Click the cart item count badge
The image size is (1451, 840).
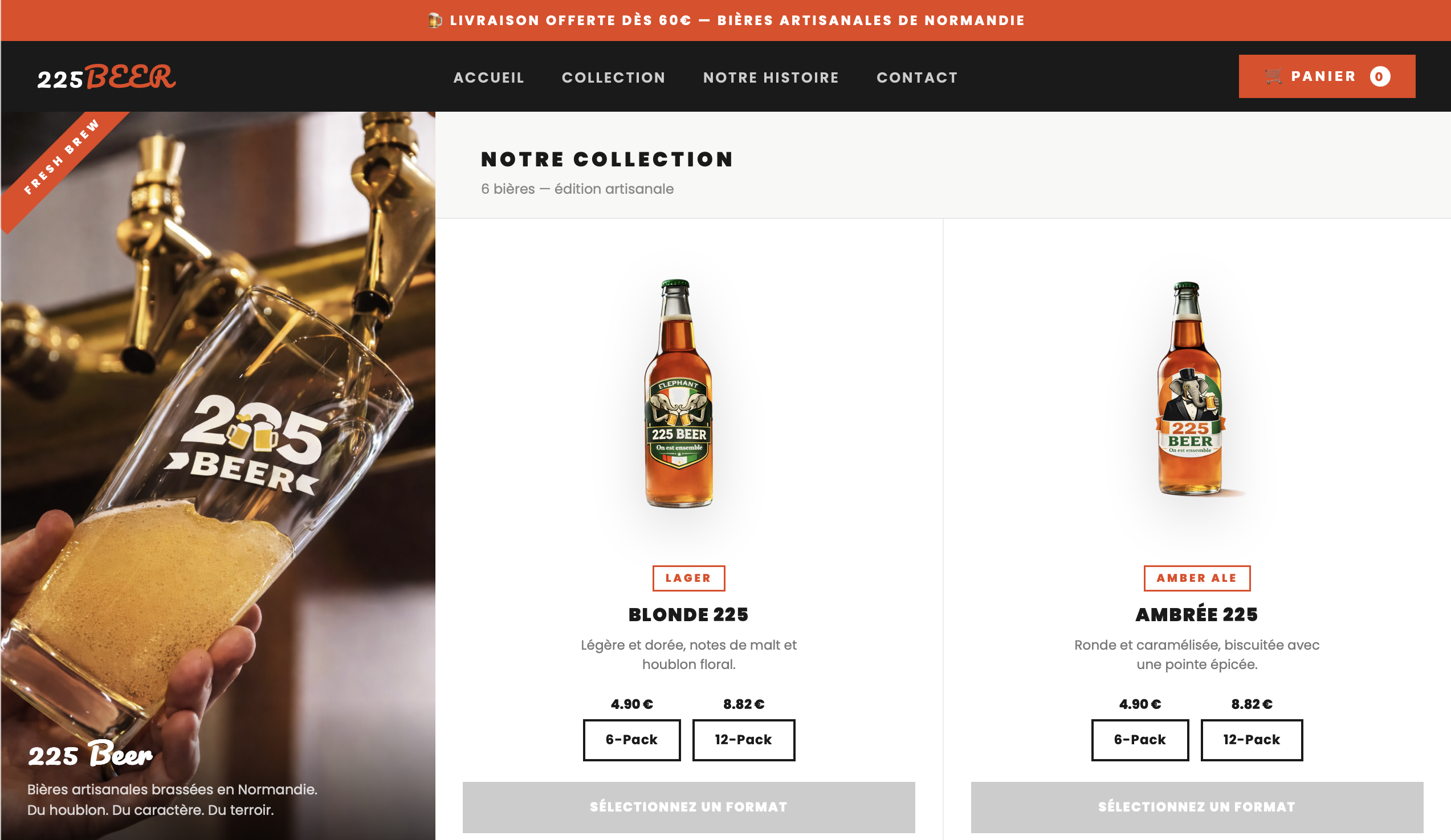click(1380, 76)
